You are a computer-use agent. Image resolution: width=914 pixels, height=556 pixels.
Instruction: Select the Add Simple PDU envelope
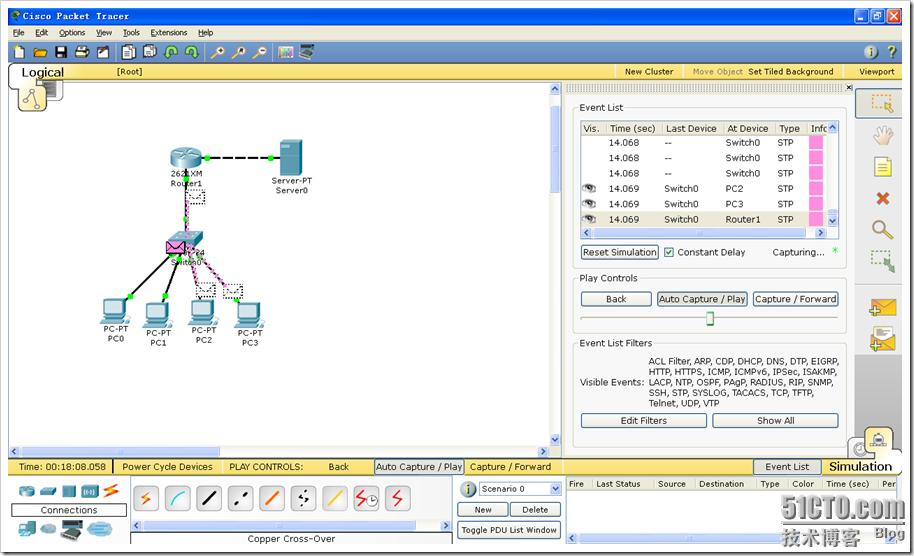coord(883,307)
